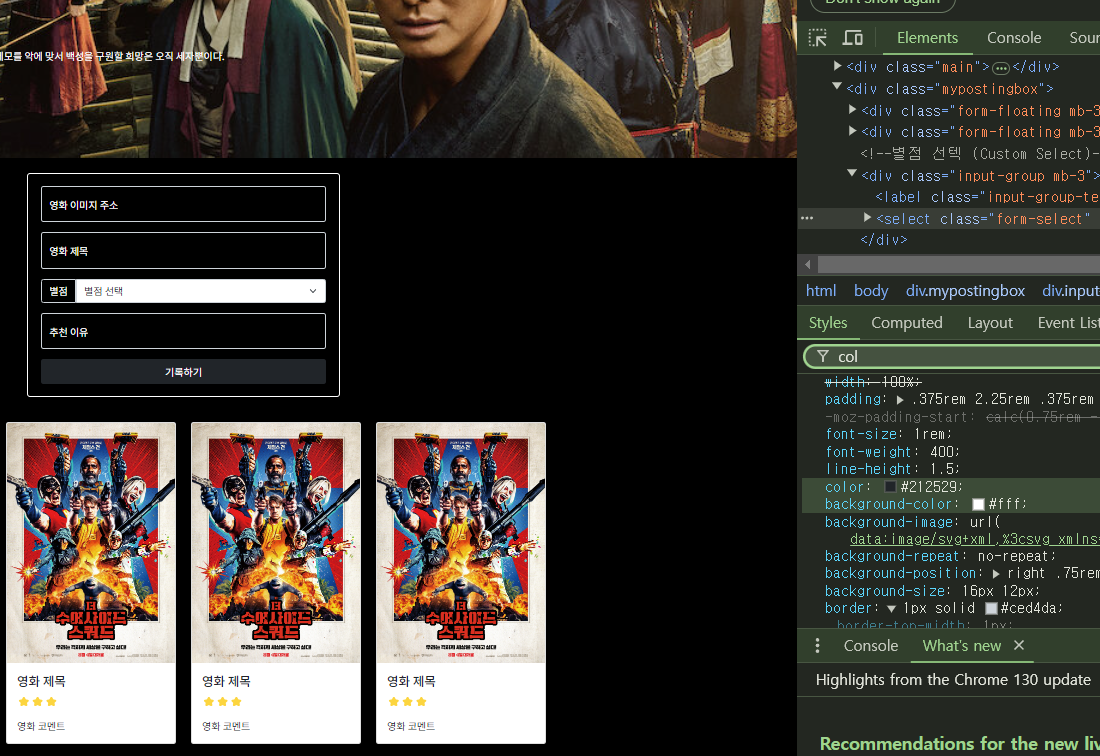Image resolution: width=1100 pixels, height=756 pixels.
Task: Collapse the input-group mb-3 div node
Action: 852,173
